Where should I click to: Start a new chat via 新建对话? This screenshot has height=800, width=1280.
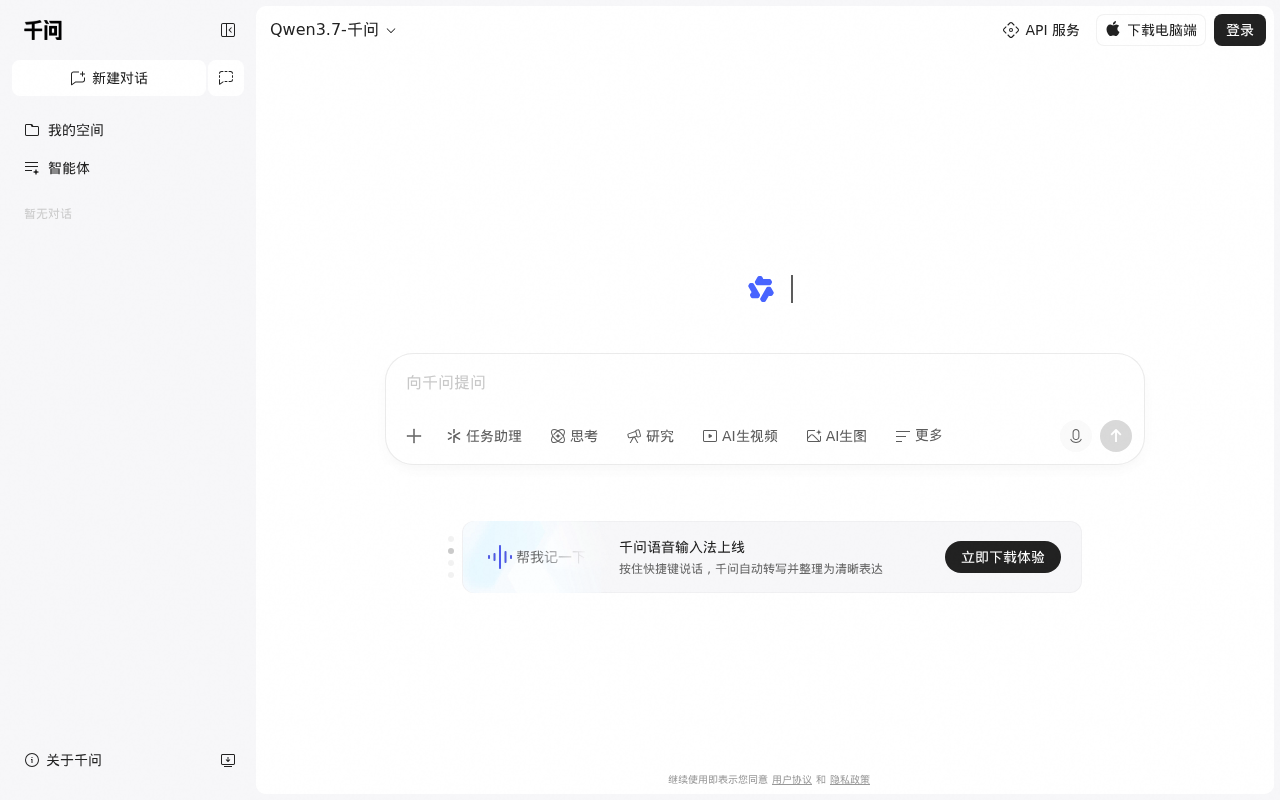pos(109,78)
